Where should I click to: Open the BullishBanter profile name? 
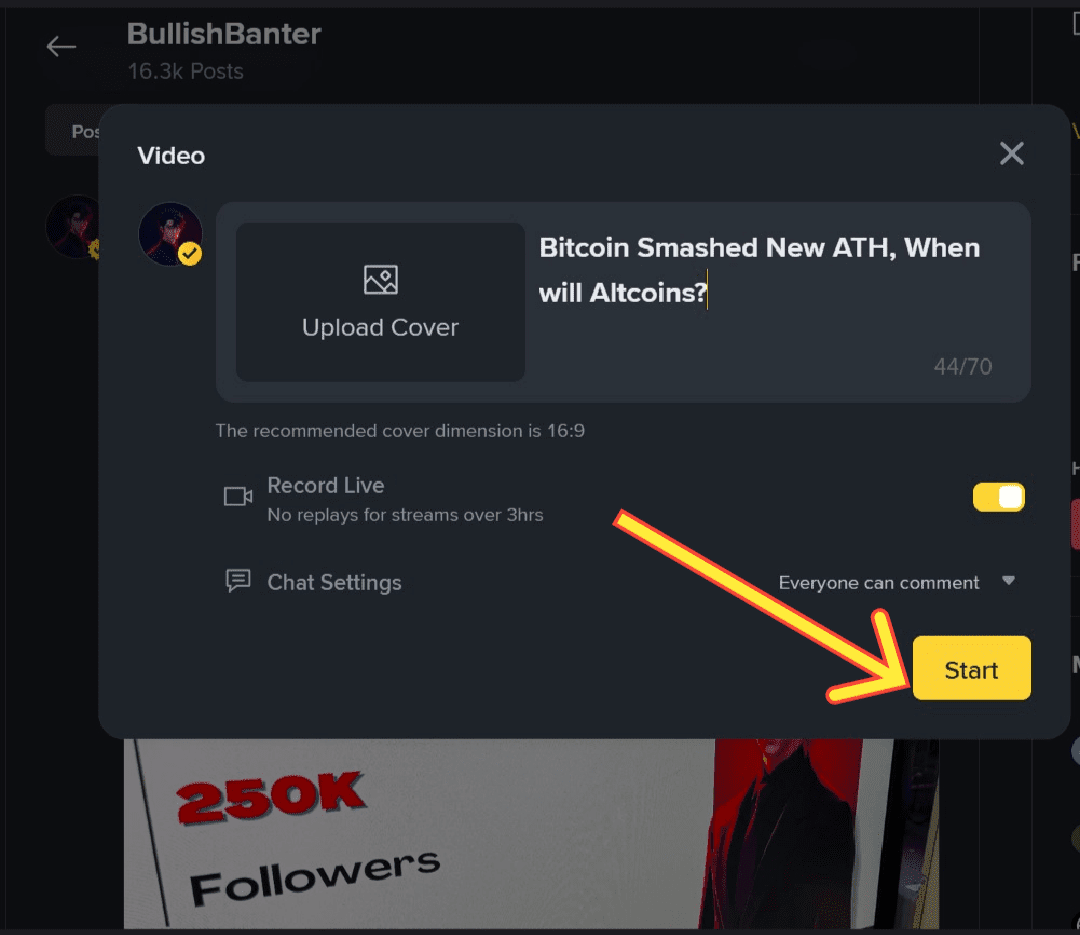pos(224,34)
